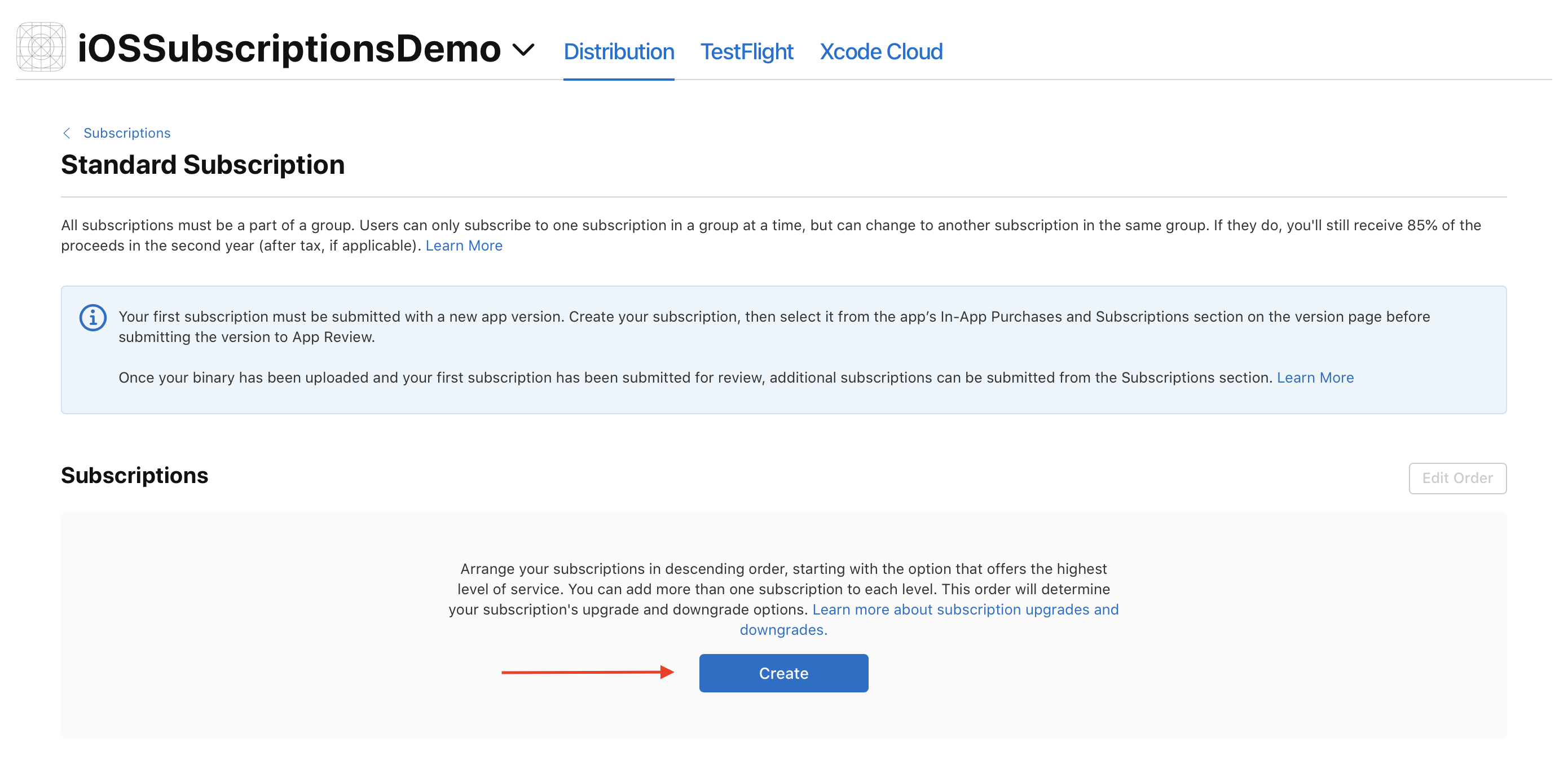Open the TestFlight tab
The image size is (1568, 781).
746,52
